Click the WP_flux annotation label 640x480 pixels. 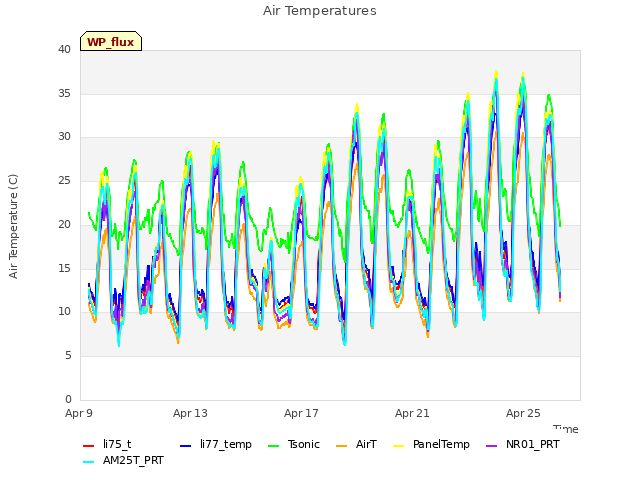(111, 41)
